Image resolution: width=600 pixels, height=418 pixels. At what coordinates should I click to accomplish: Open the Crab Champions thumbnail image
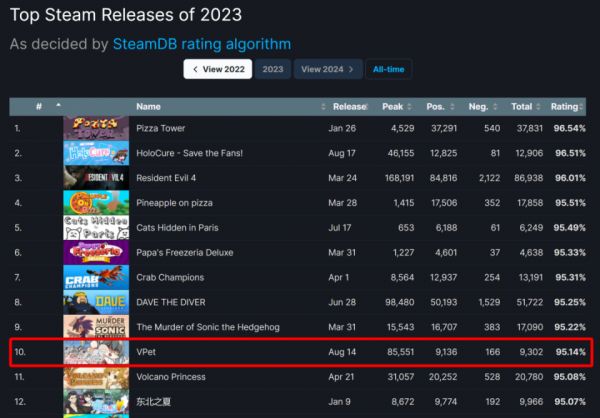[x=96, y=278]
